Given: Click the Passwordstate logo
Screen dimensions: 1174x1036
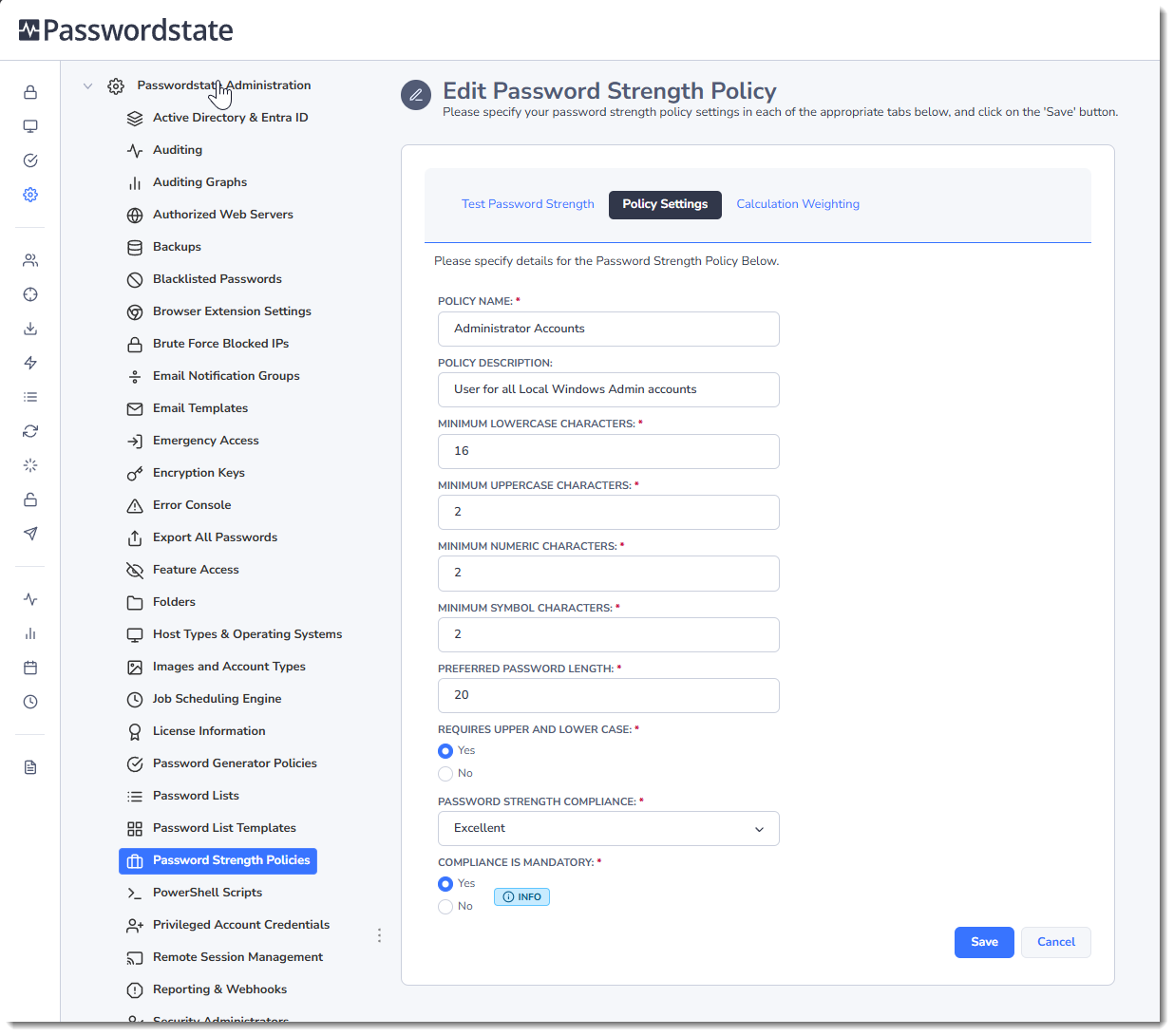Looking at the screenshot, I should [x=126, y=30].
